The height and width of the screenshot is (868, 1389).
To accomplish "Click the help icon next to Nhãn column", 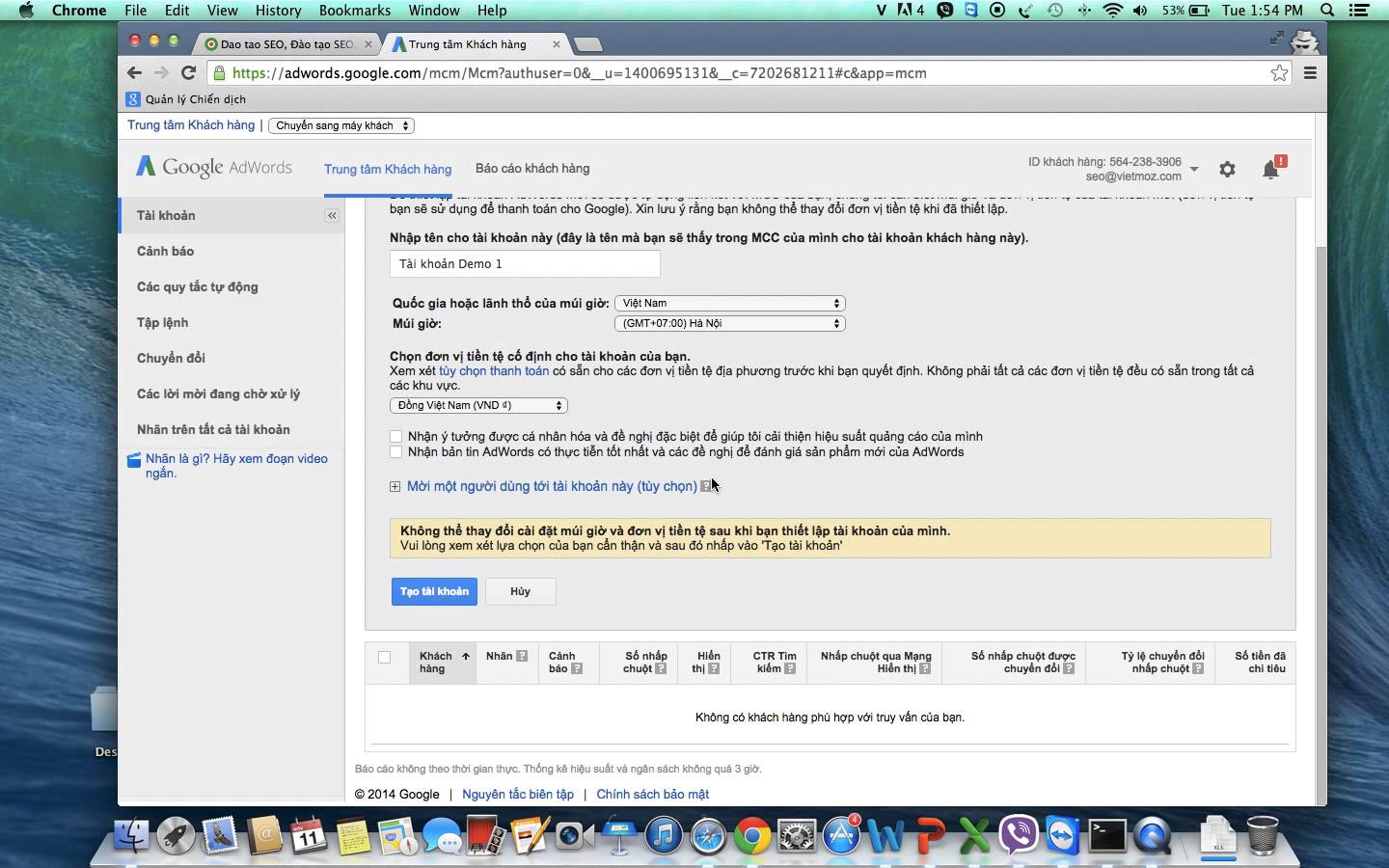I will 522,656.
